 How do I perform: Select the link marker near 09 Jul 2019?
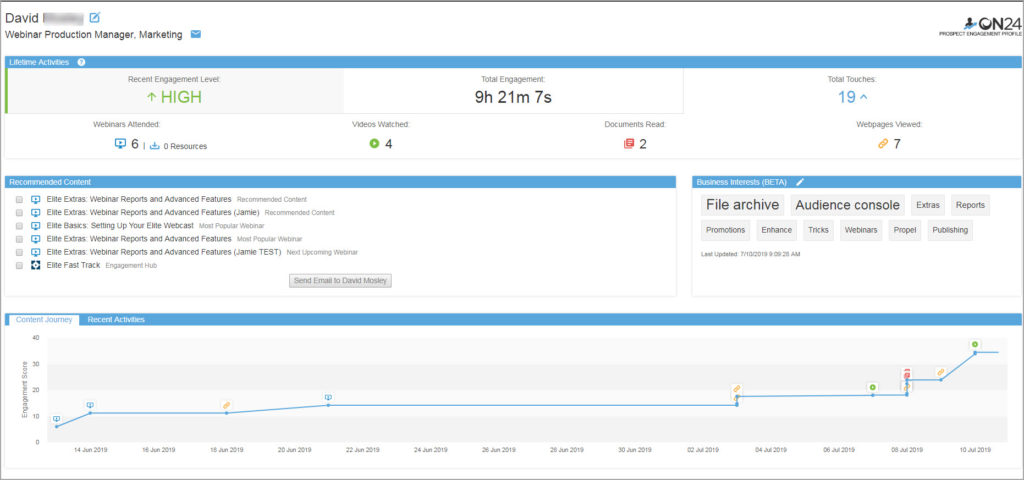tap(940, 372)
